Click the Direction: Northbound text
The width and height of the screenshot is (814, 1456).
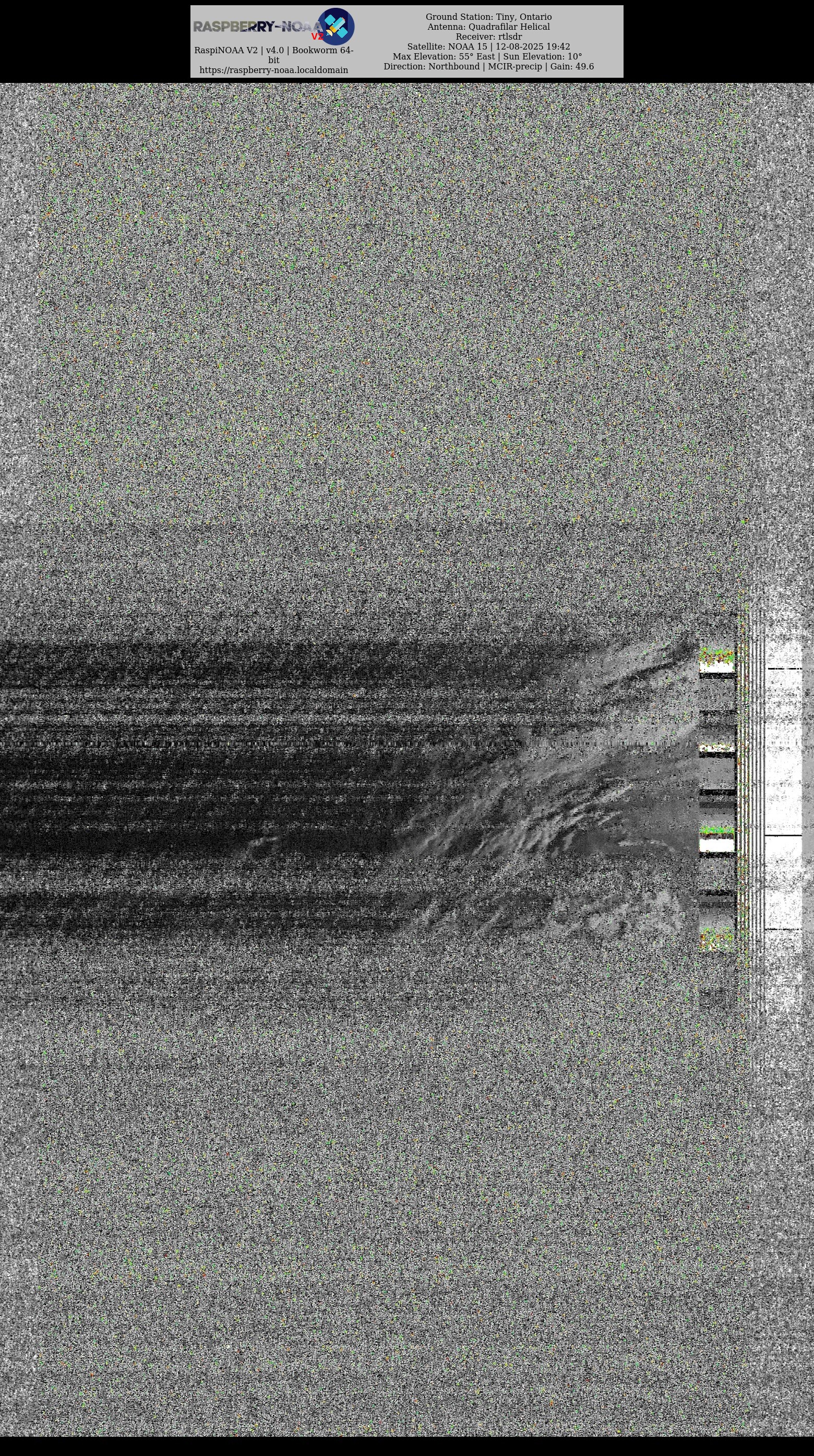pyautogui.click(x=432, y=66)
